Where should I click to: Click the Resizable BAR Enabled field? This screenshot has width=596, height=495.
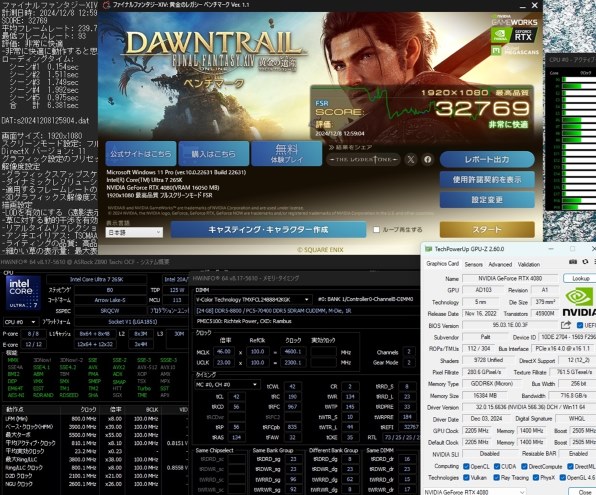tap(578, 454)
